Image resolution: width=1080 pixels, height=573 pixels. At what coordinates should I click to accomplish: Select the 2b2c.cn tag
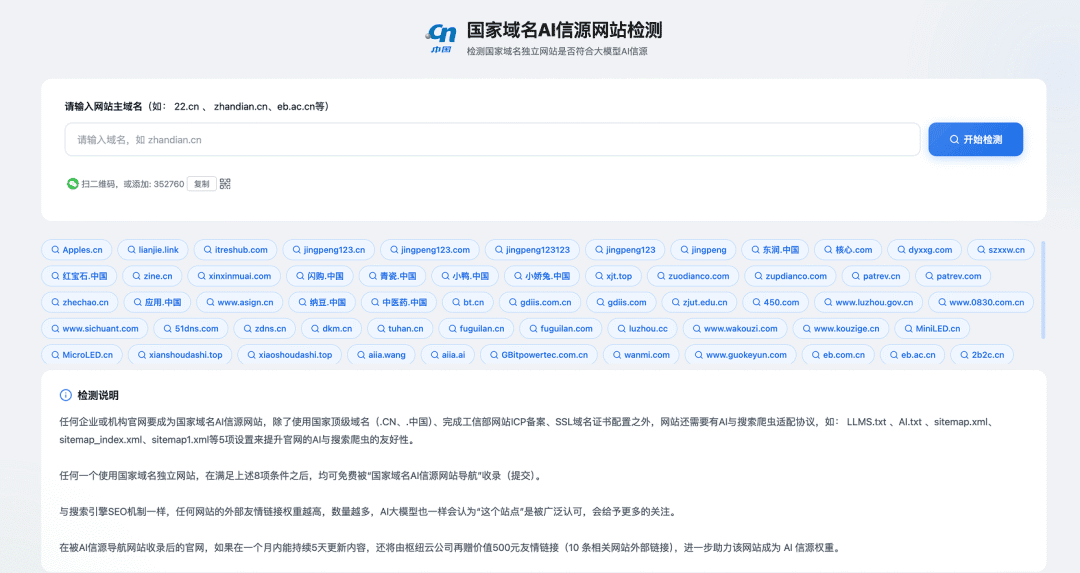pyautogui.click(x=982, y=355)
